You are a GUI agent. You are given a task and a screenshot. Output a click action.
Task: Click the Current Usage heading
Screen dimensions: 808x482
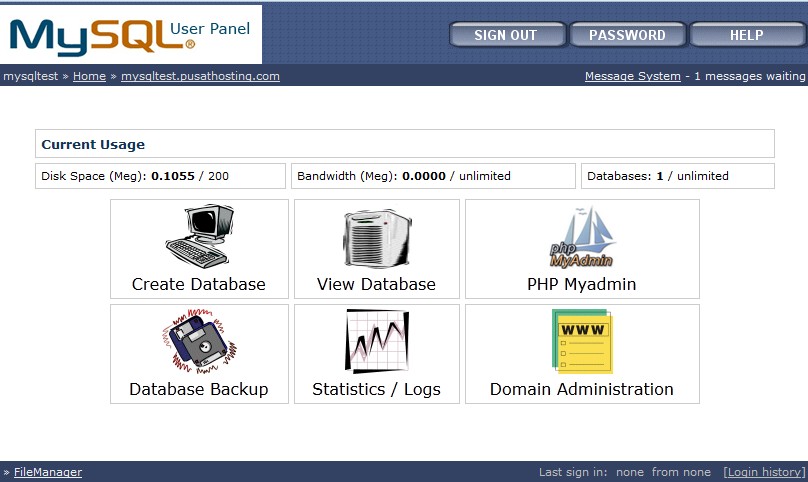coord(93,144)
